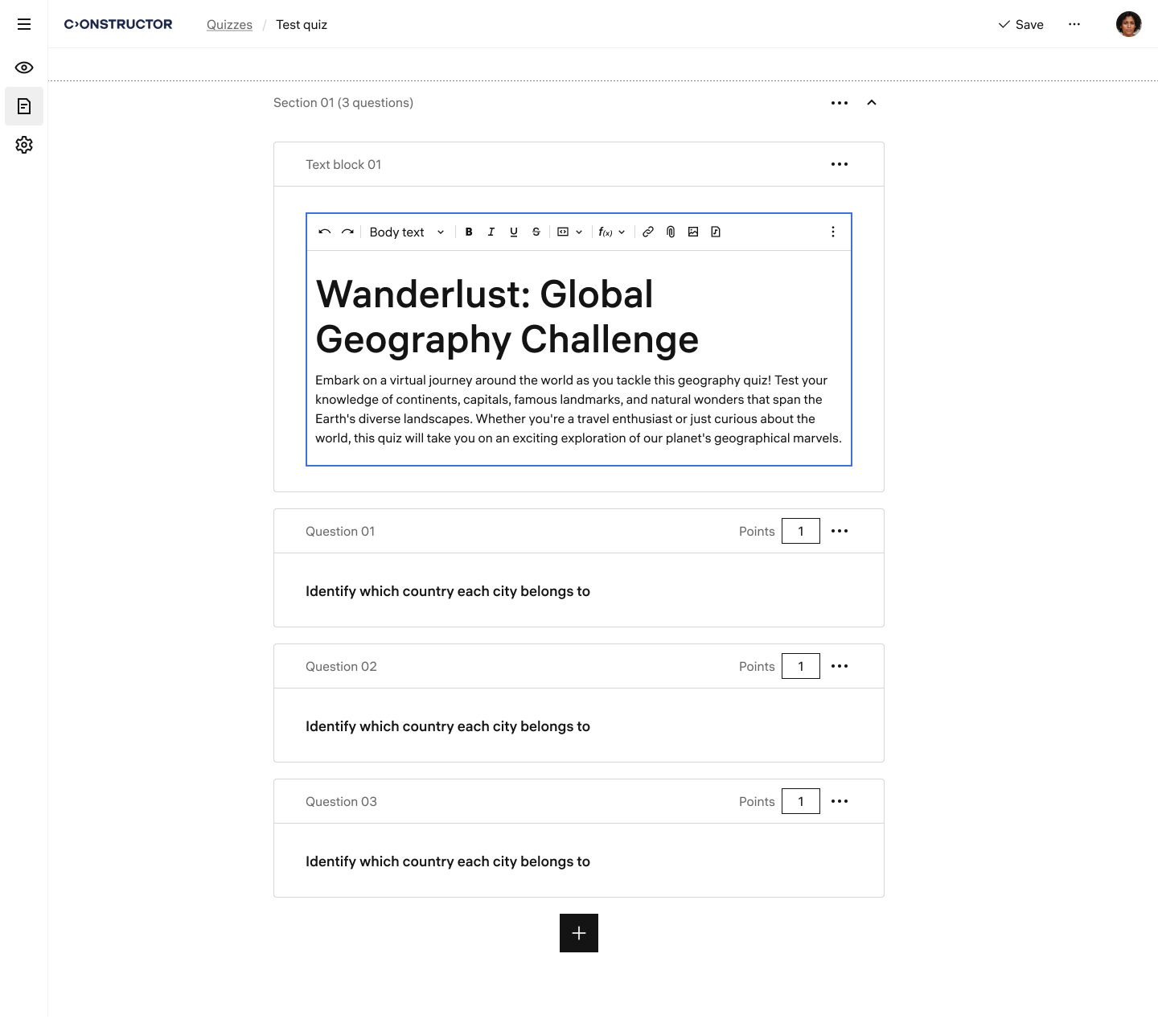Attach a file with the paperclip icon
1158x1036 pixels.
coord(671,232)
